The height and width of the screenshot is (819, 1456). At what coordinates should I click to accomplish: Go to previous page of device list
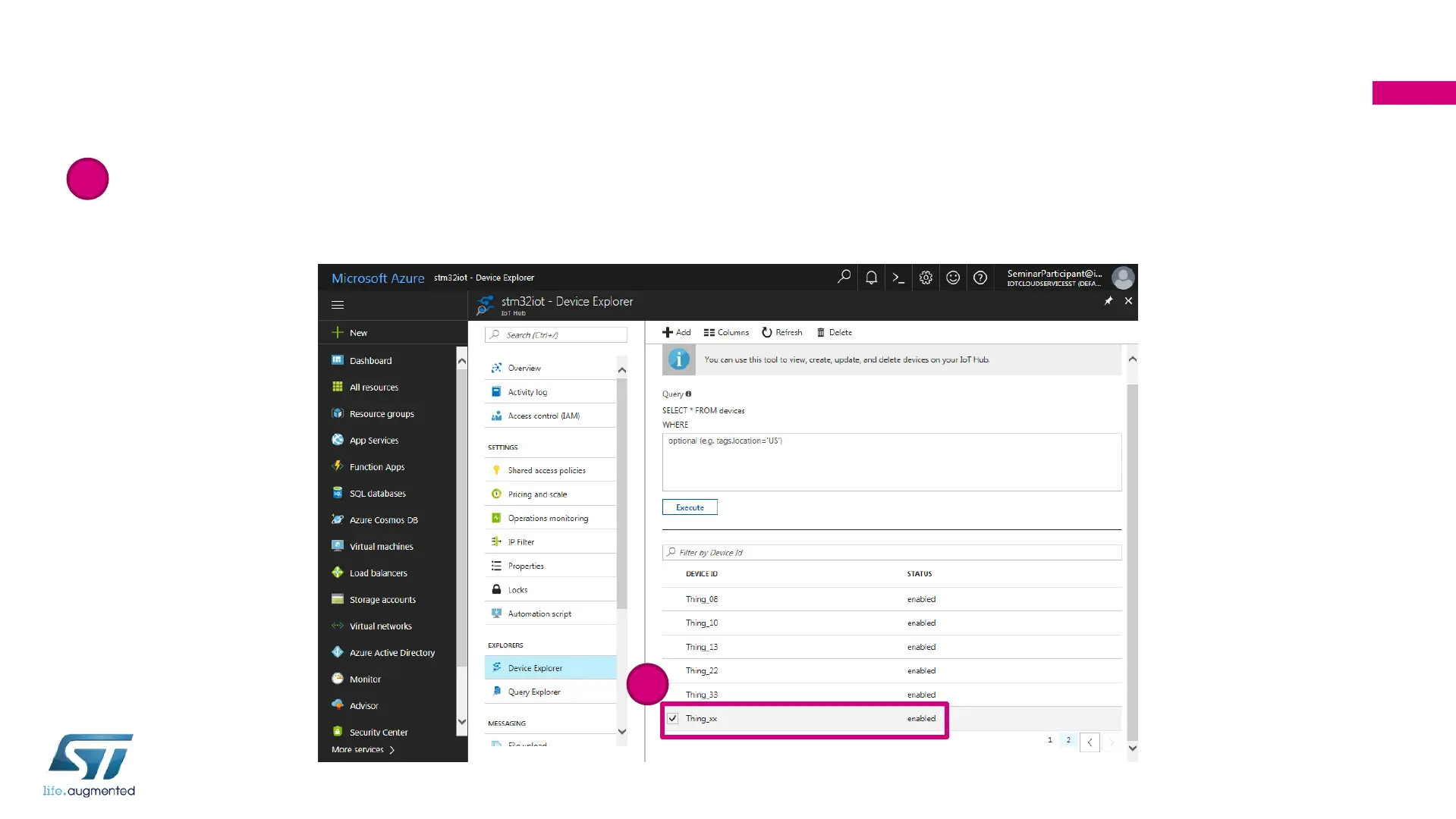pyautogui.click(x=1090, y=742)
